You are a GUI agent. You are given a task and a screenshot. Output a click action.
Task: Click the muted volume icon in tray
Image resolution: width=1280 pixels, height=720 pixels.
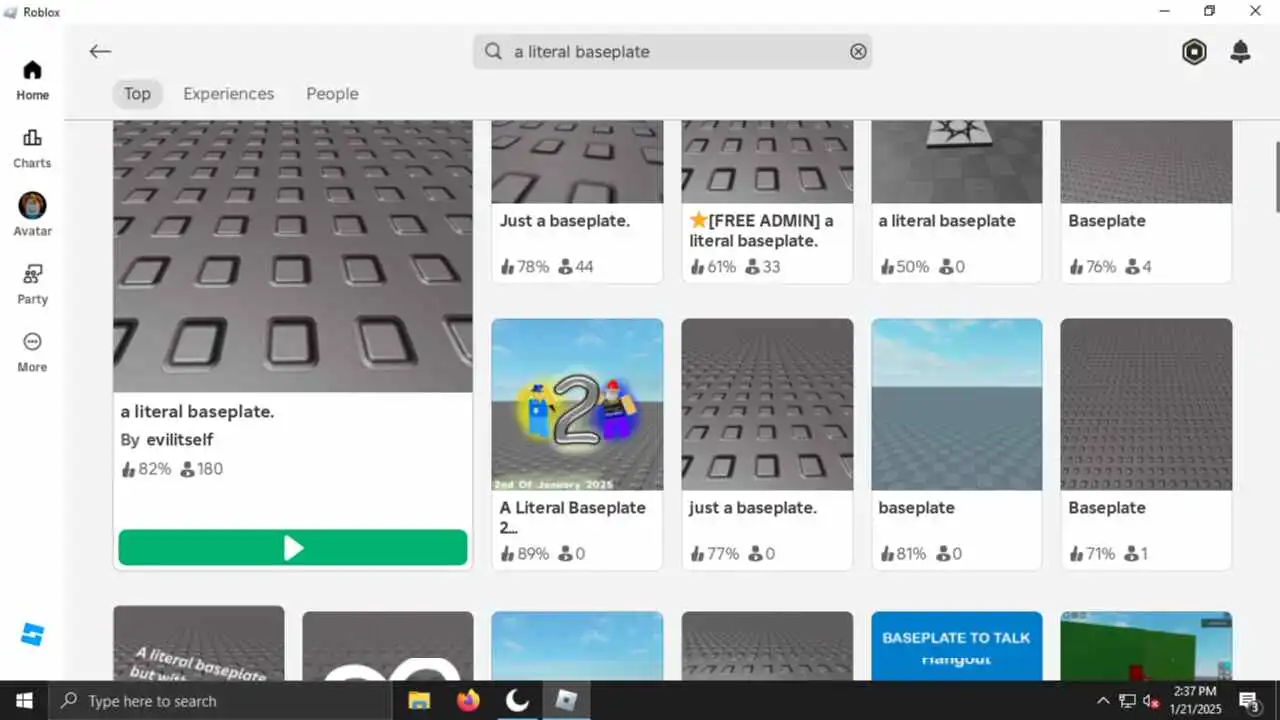click(1151, 701)
